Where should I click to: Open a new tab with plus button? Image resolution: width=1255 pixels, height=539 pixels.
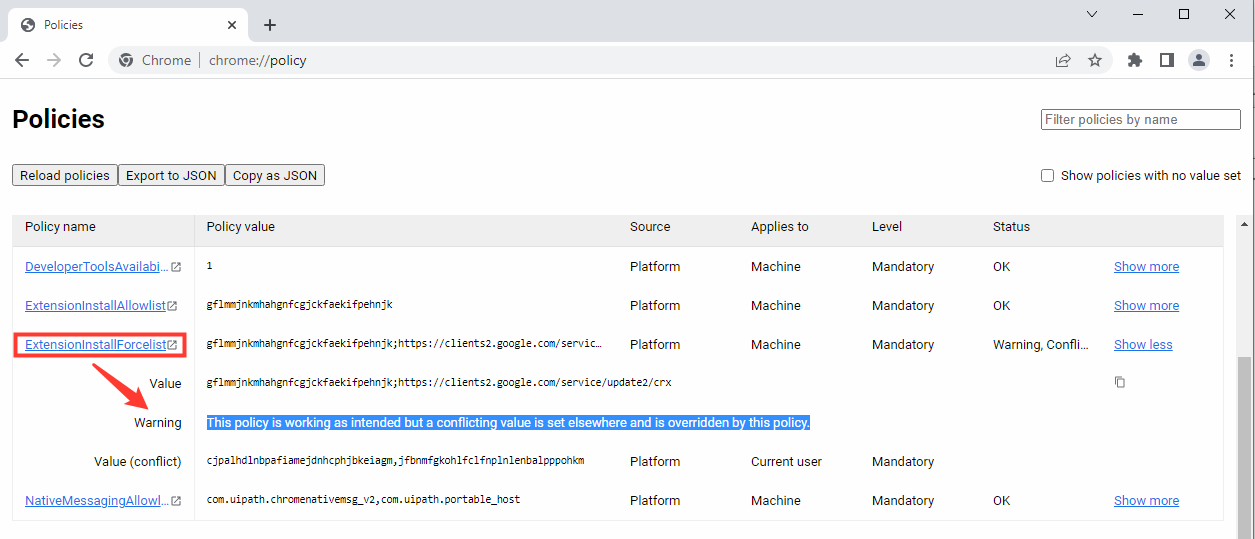coord(270,25)
